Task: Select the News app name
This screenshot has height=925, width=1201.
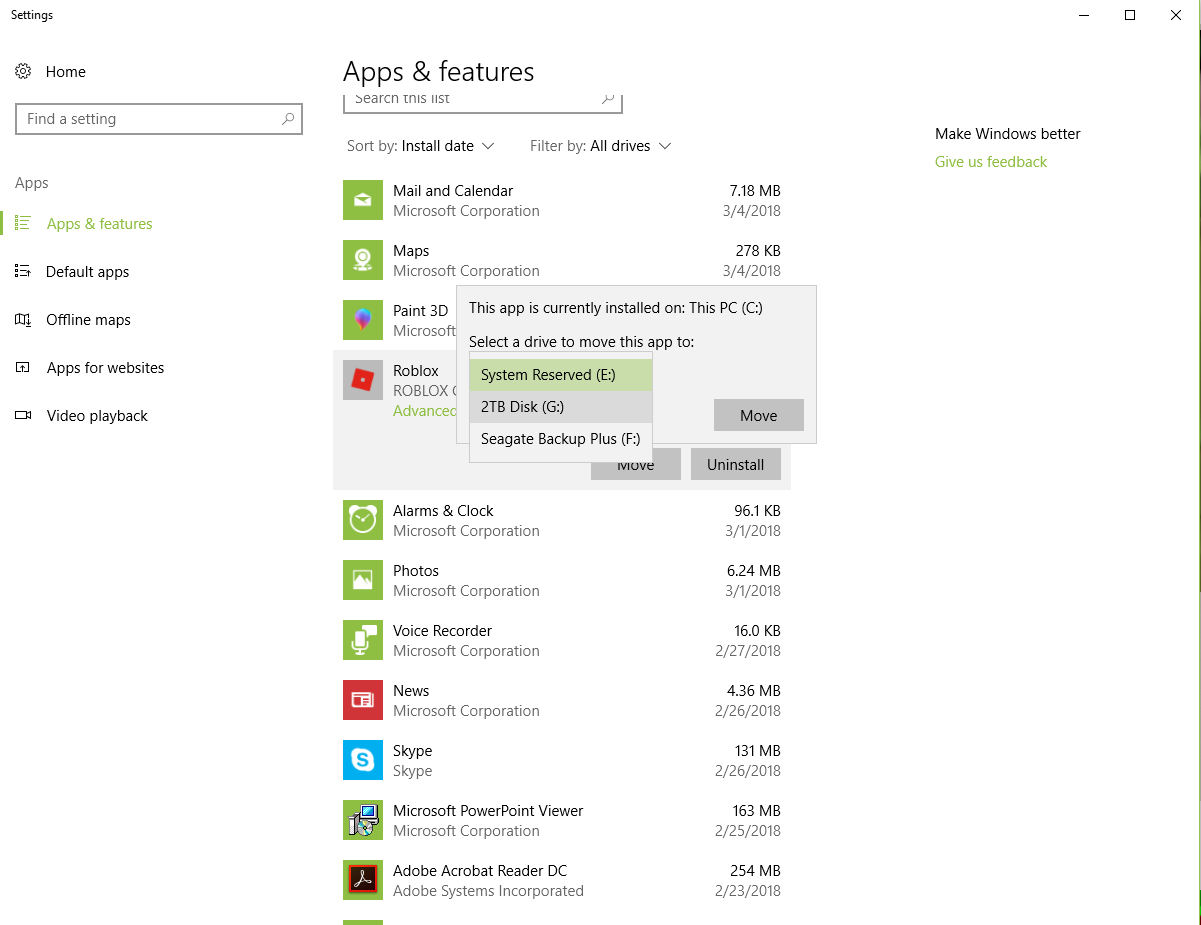Action: point(411,691)
